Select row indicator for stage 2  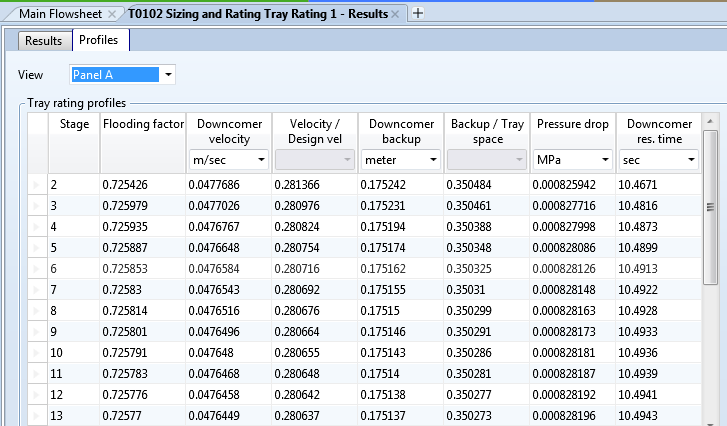tap(38, 185)
